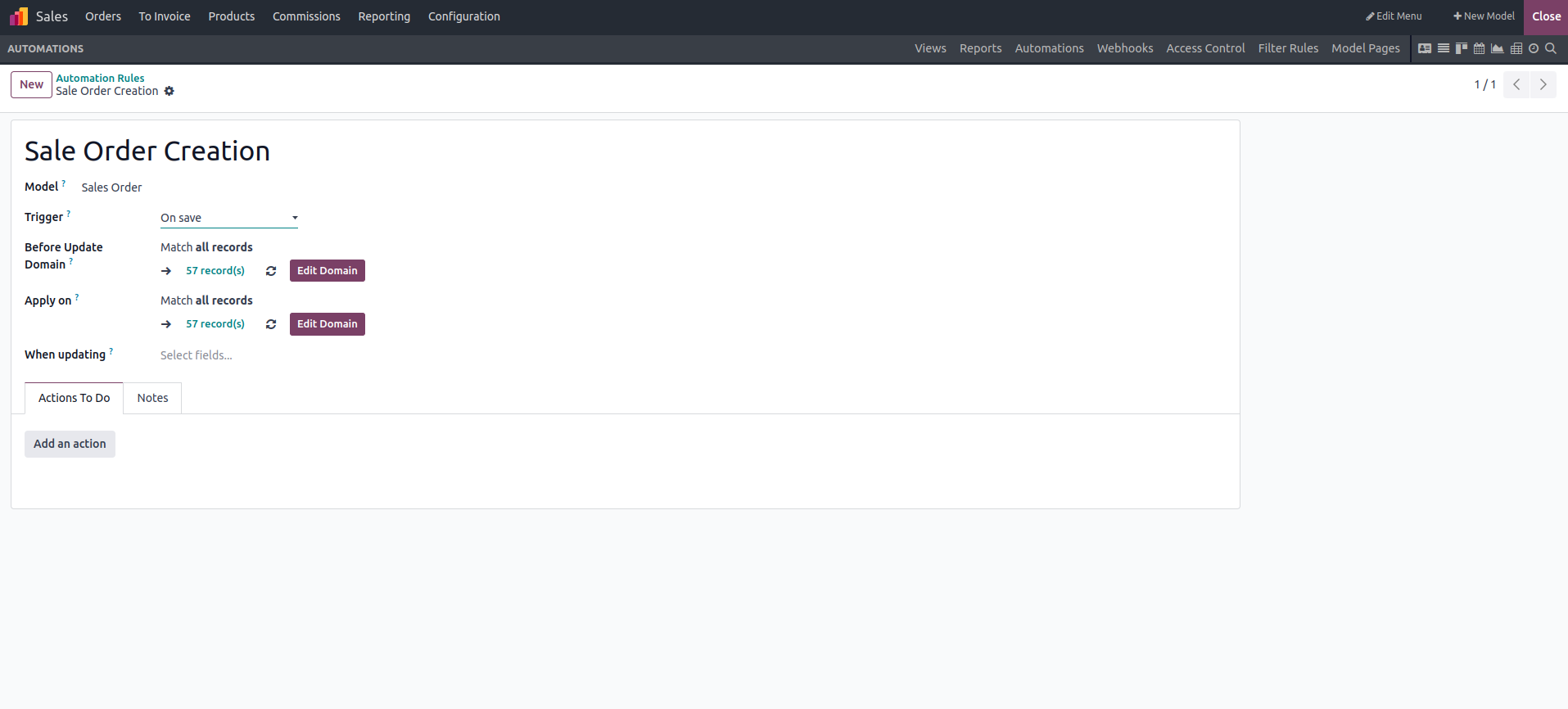
Task: Refresh record count for Before Update Domain
Action: click(x=271, y=271)
